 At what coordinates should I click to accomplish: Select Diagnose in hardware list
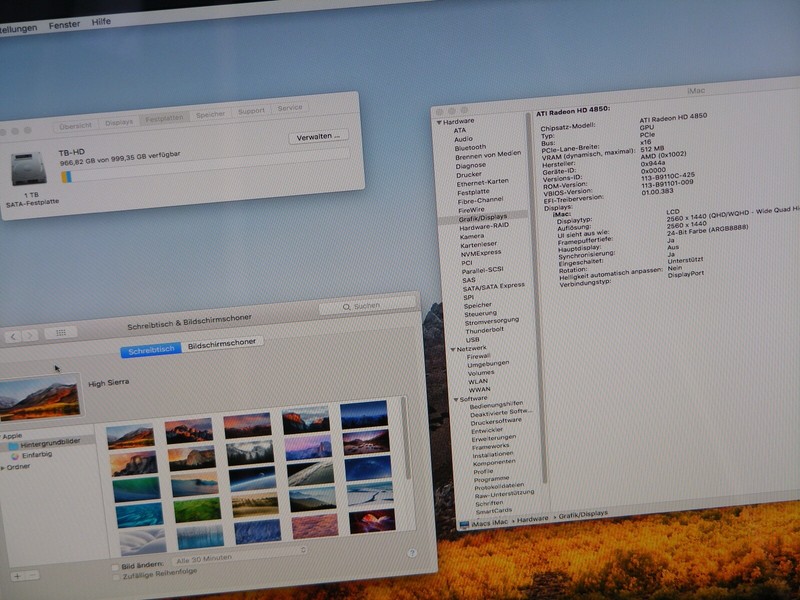[471, 165]
